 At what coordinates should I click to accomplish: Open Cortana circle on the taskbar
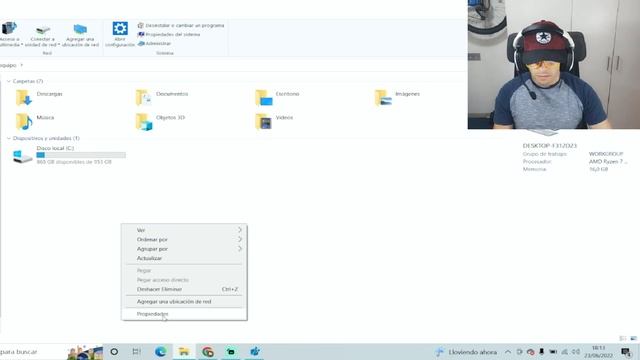click(114, 352)
